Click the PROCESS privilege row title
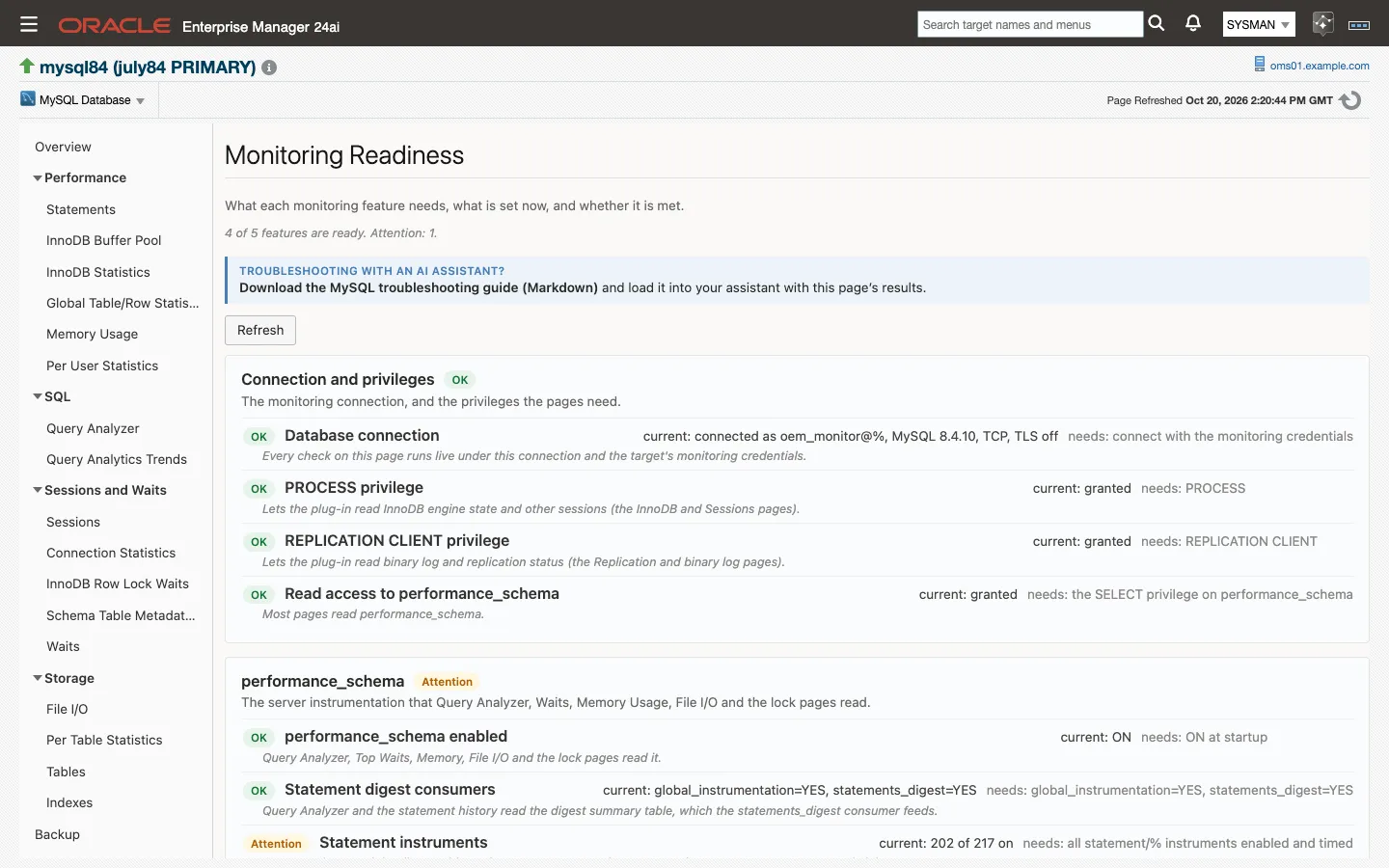 (354, 488)
